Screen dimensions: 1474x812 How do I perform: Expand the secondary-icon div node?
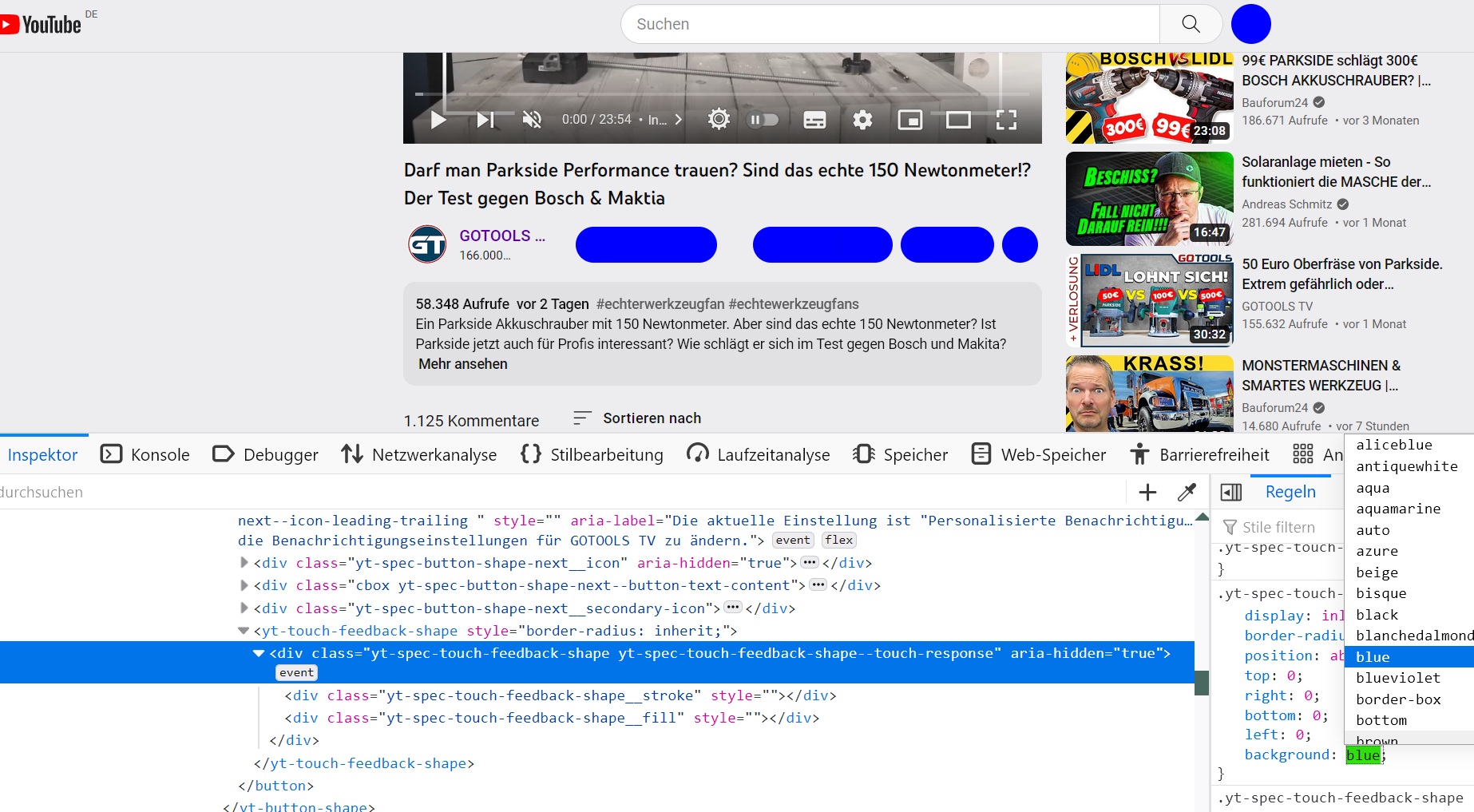244,608
